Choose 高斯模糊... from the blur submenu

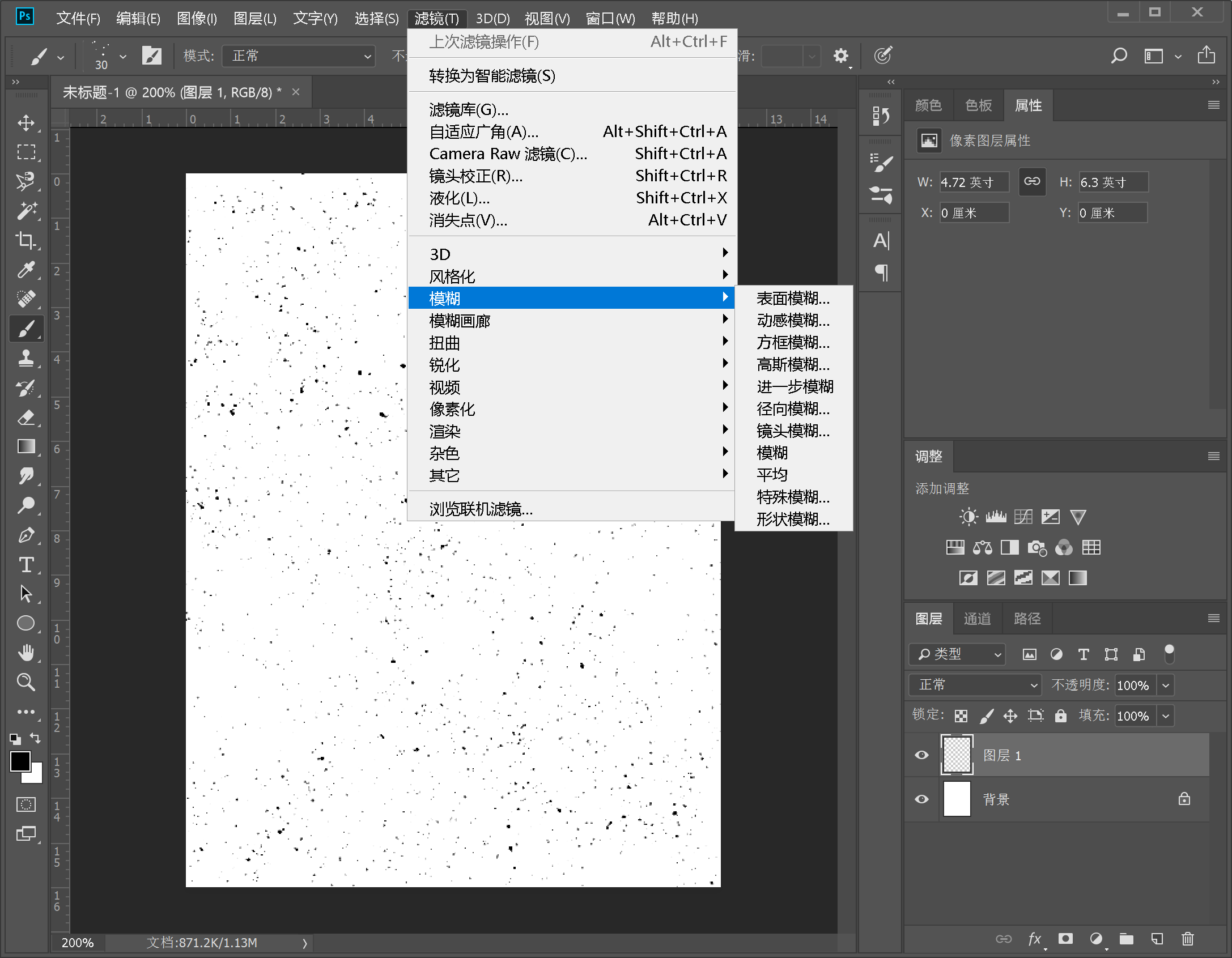(792, 364)
